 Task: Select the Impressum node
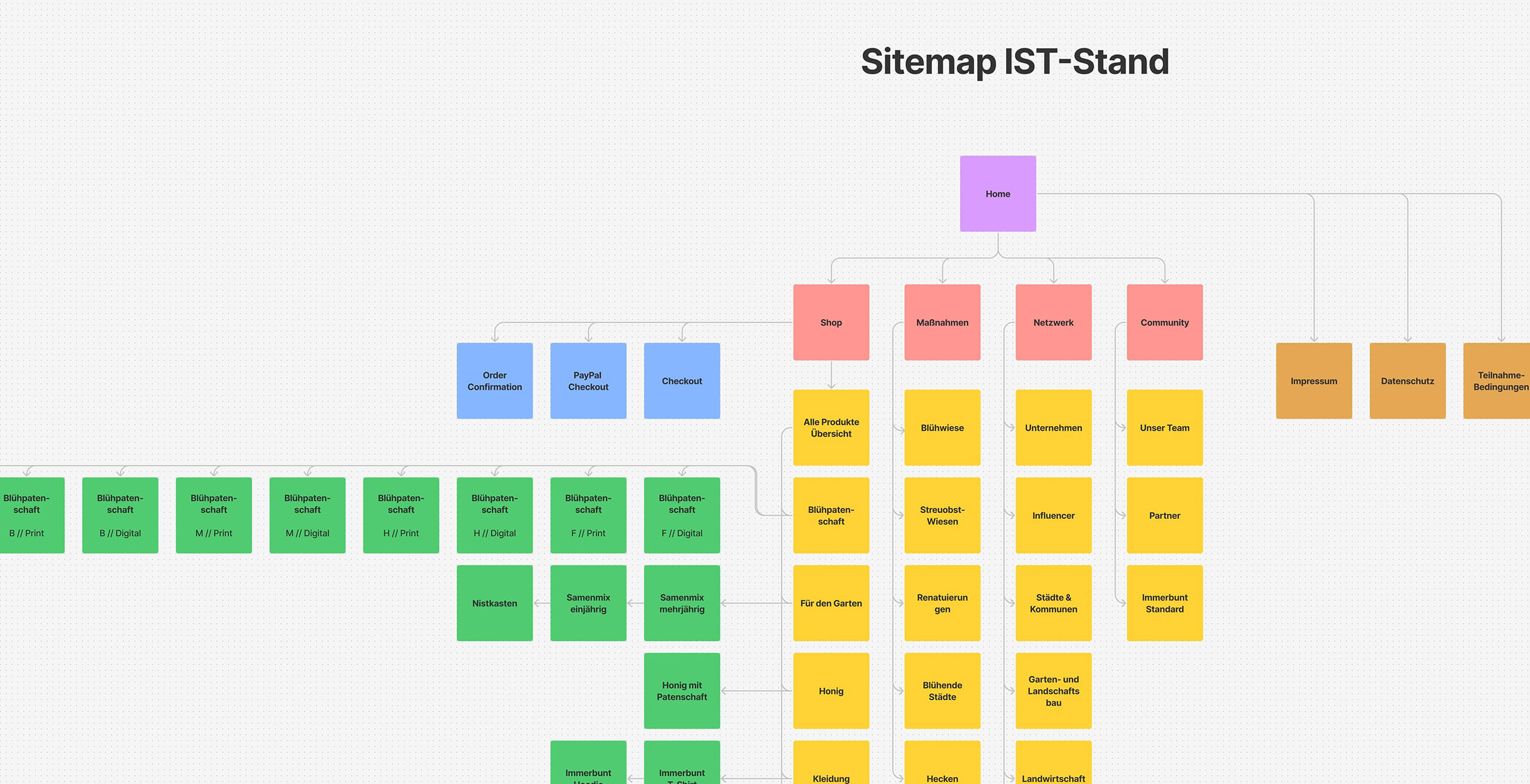1314,381
